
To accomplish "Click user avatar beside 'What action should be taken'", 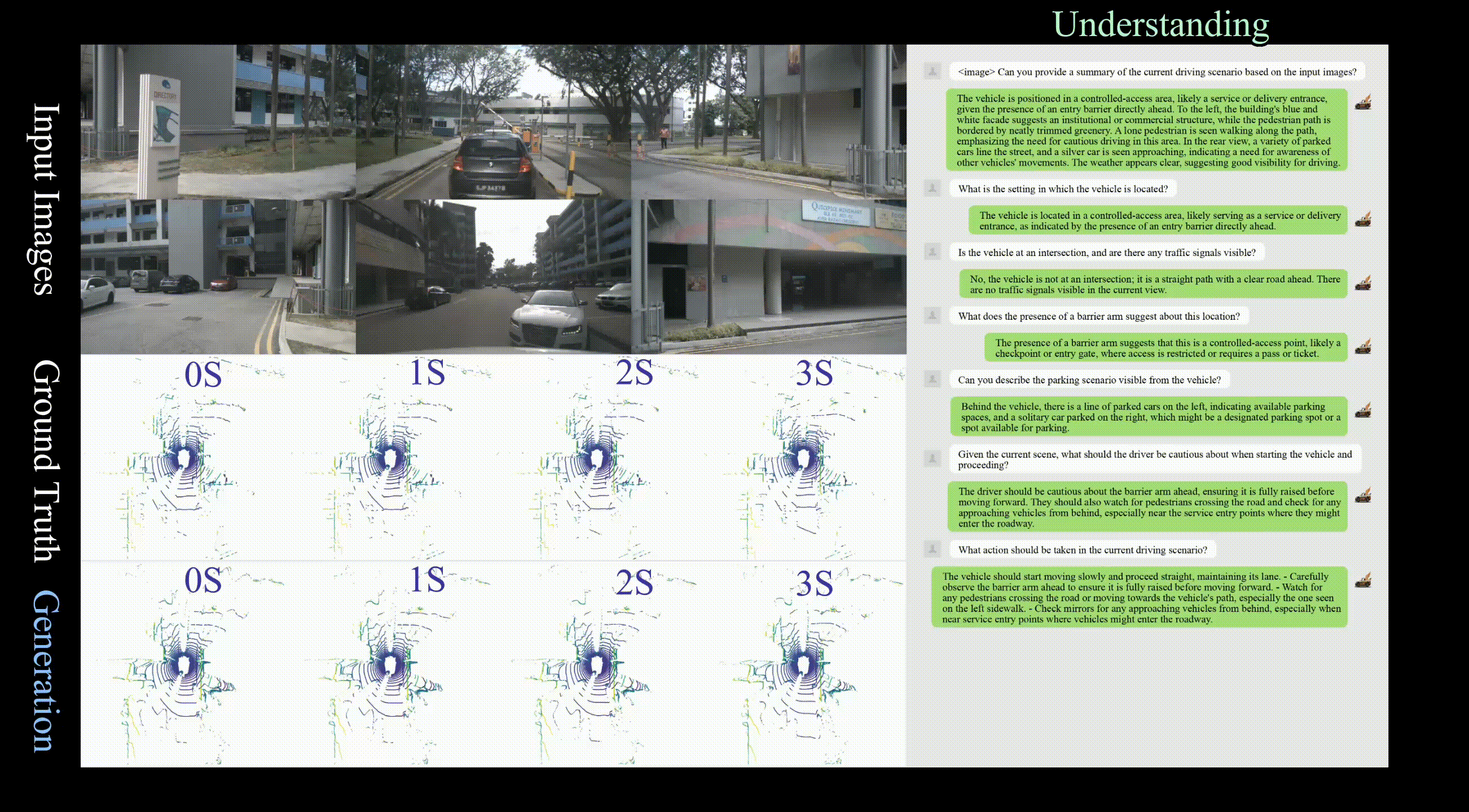I will [x=933, y=549].
